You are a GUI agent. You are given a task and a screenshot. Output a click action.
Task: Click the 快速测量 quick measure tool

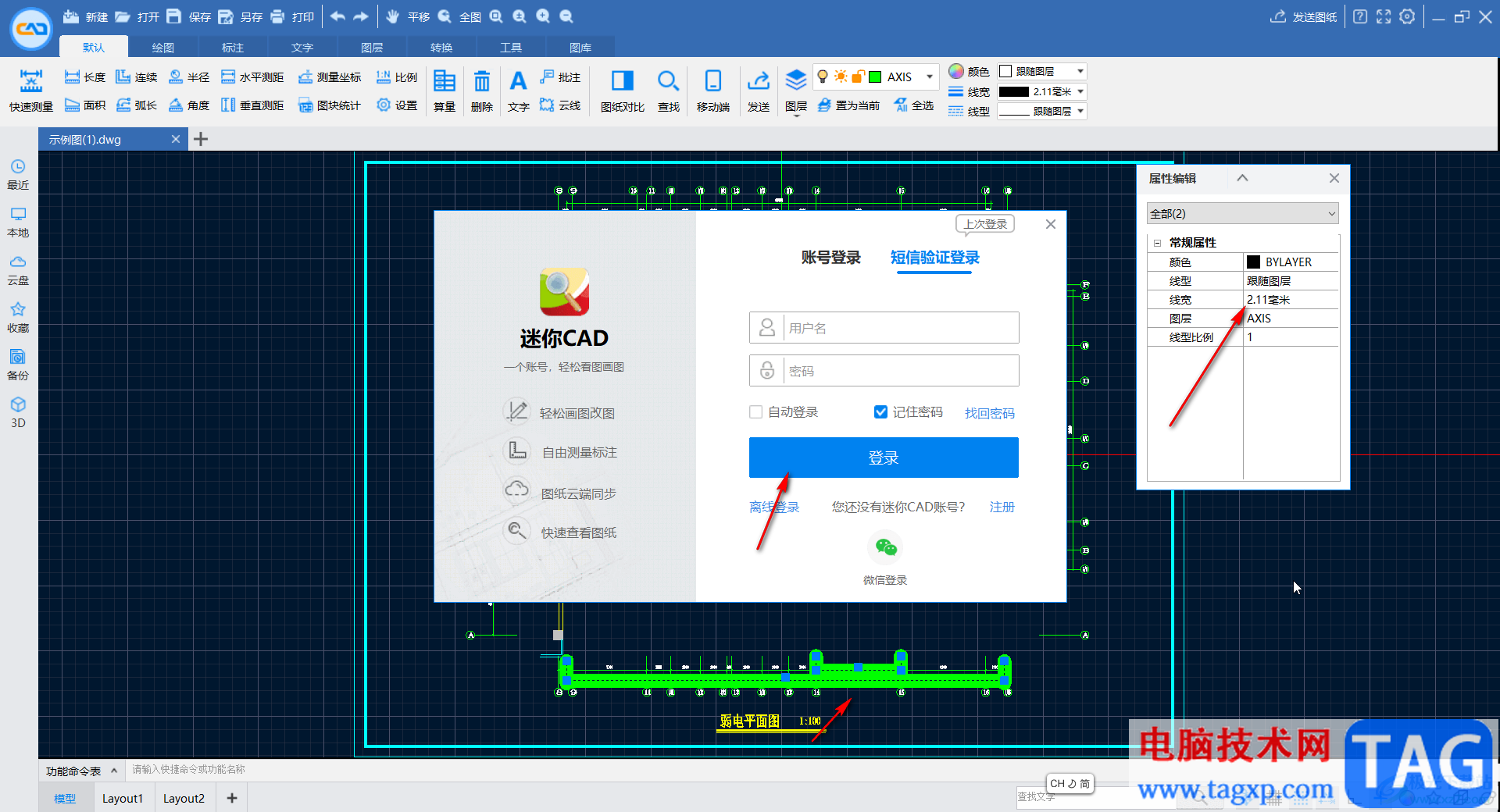tap(31, 91)
